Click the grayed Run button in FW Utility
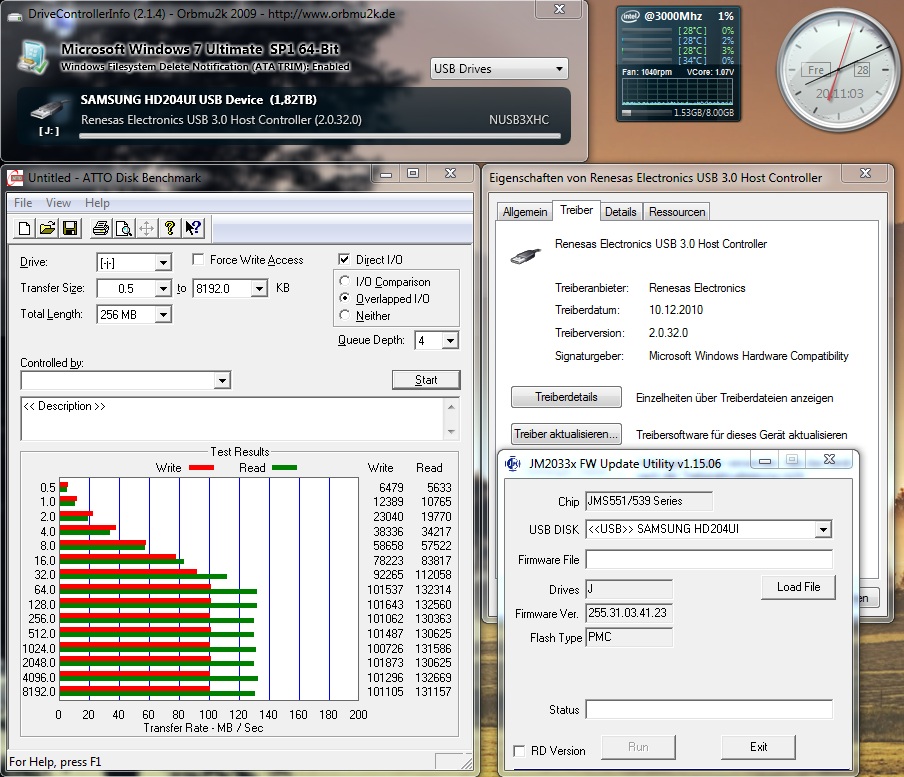 [638, 747]
